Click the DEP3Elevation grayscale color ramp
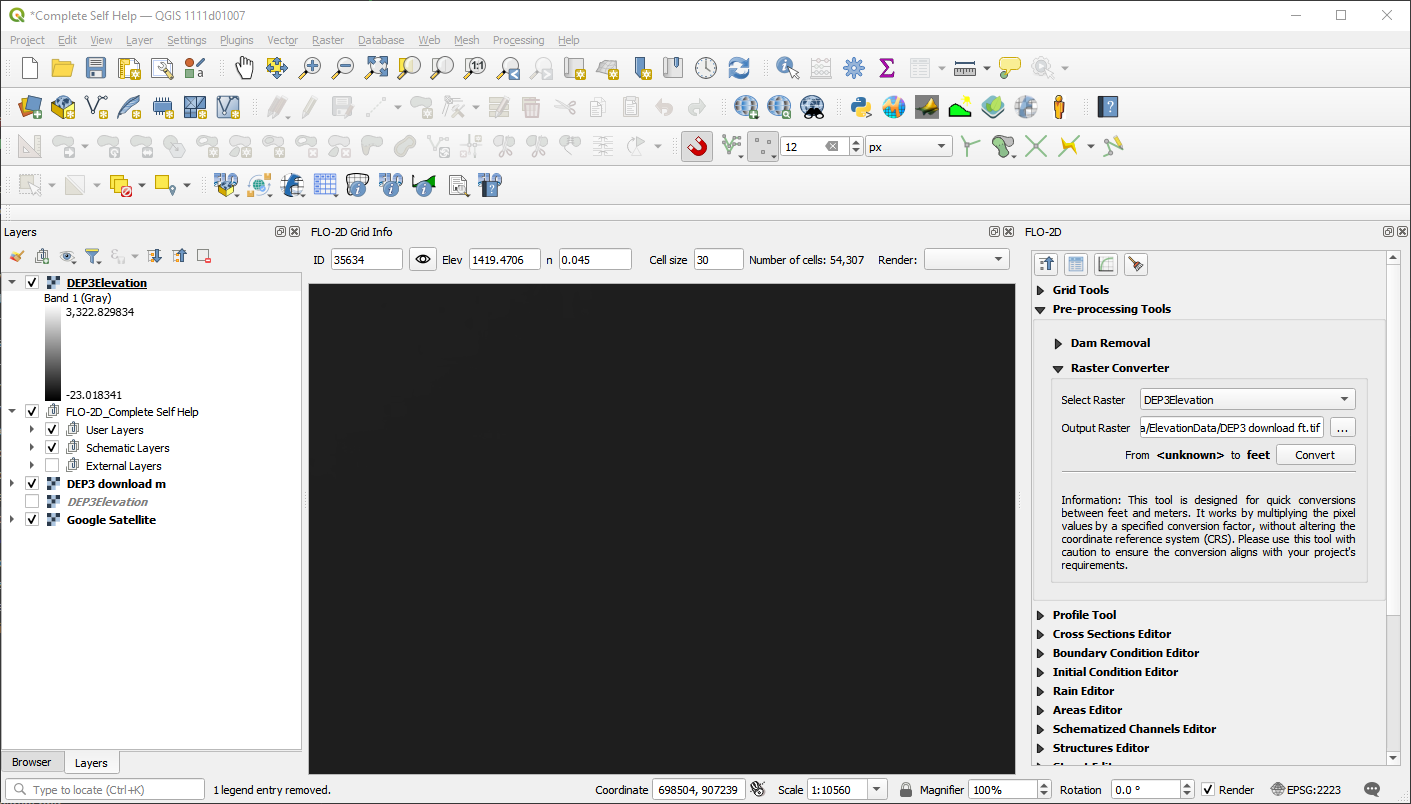The width and height of the screenshot is (1411, 804). point(52,353)
